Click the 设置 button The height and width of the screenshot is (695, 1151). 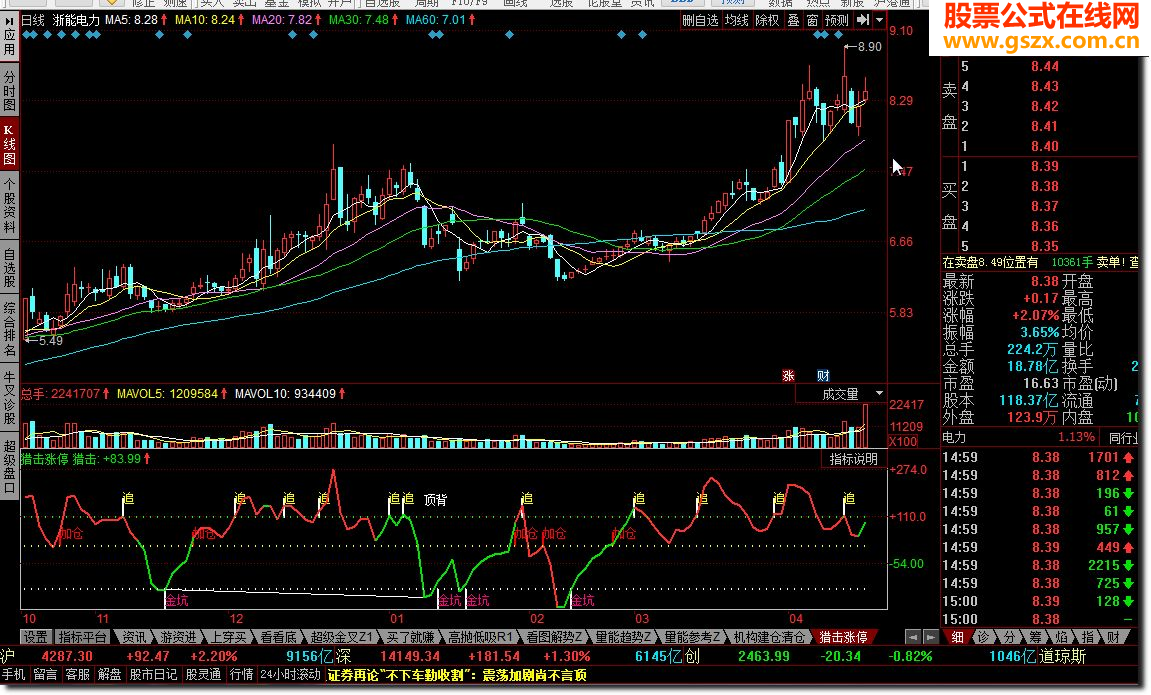pyautogui.click(x=35, y=637)
